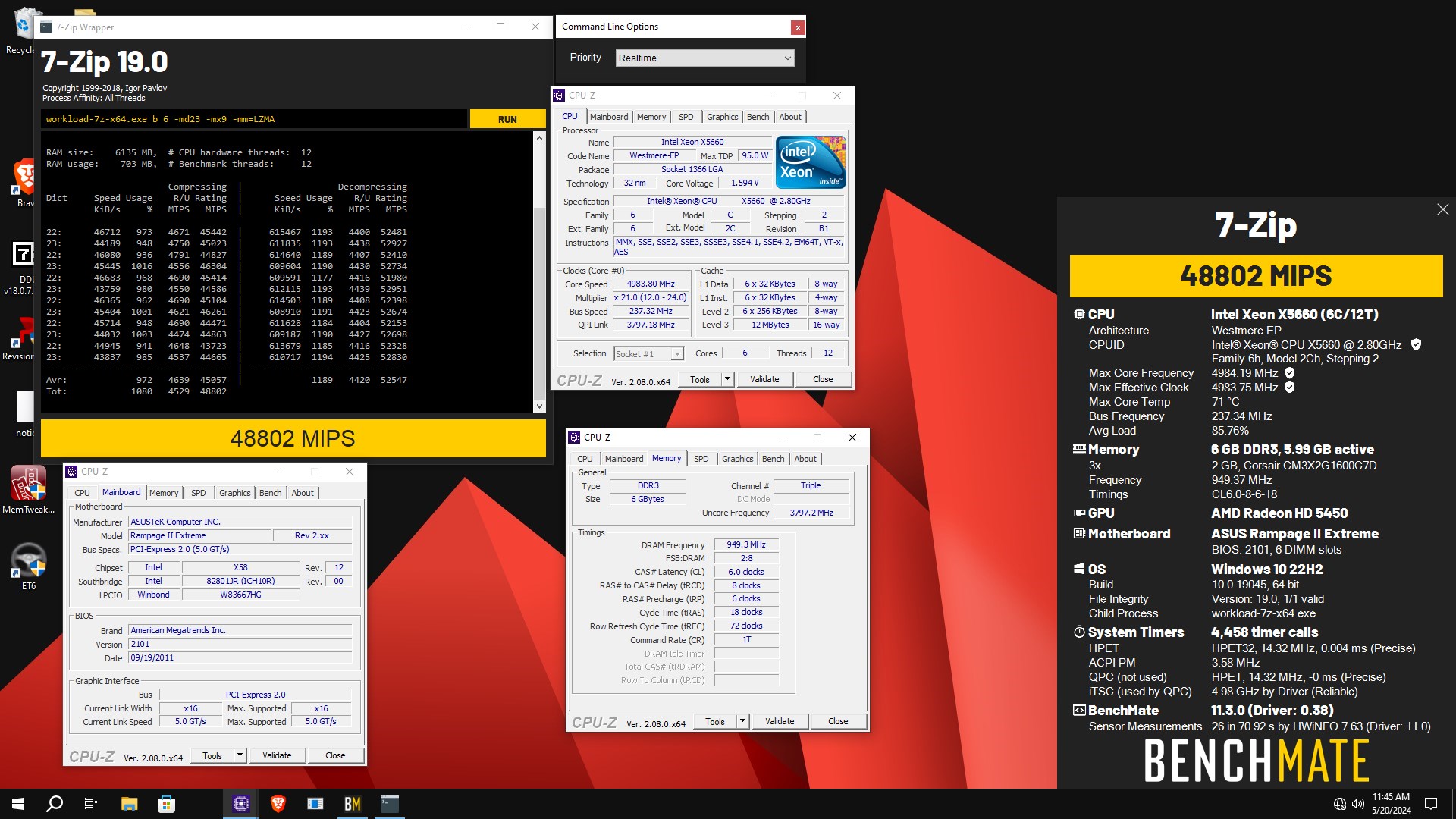Open About tab in top CPU-Z window
The width and height of the screenshot is (1456, 819).
(790, 117)
